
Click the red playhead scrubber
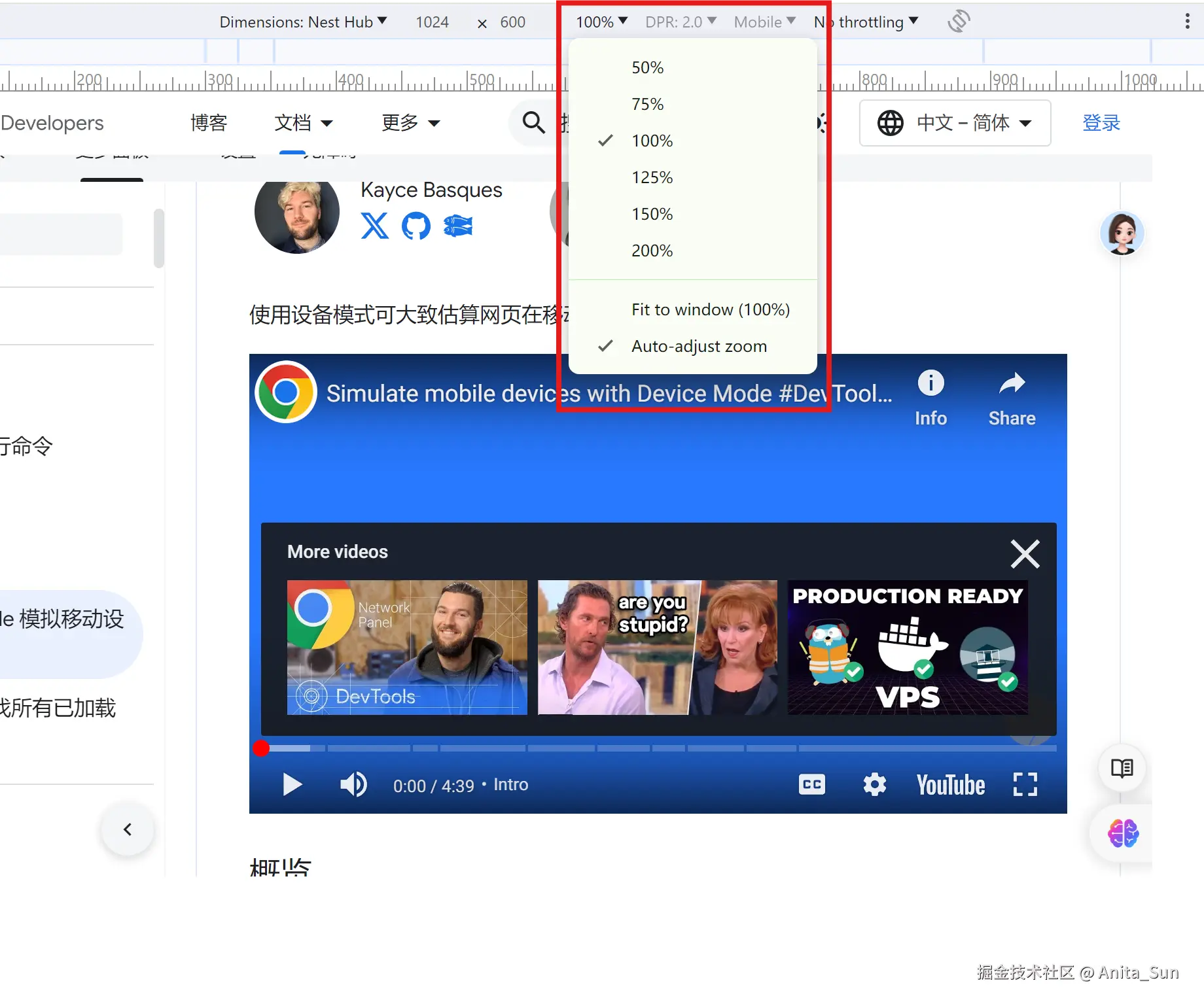tap(261, 748)
